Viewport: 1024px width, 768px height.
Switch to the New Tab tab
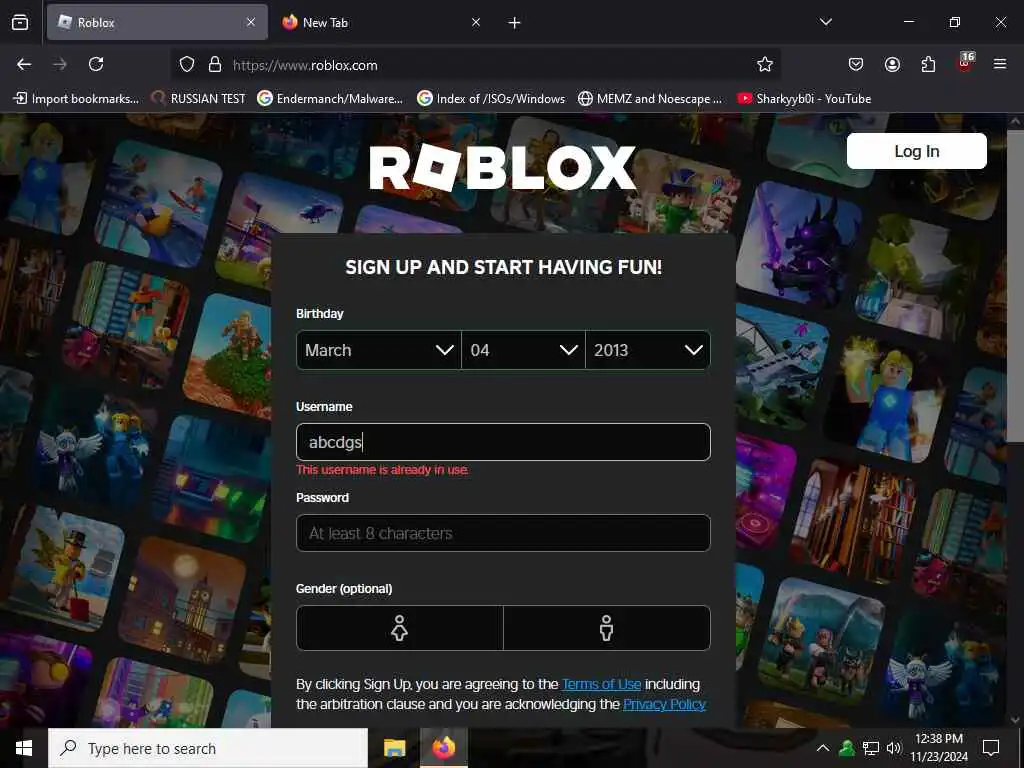pos(382,22)
